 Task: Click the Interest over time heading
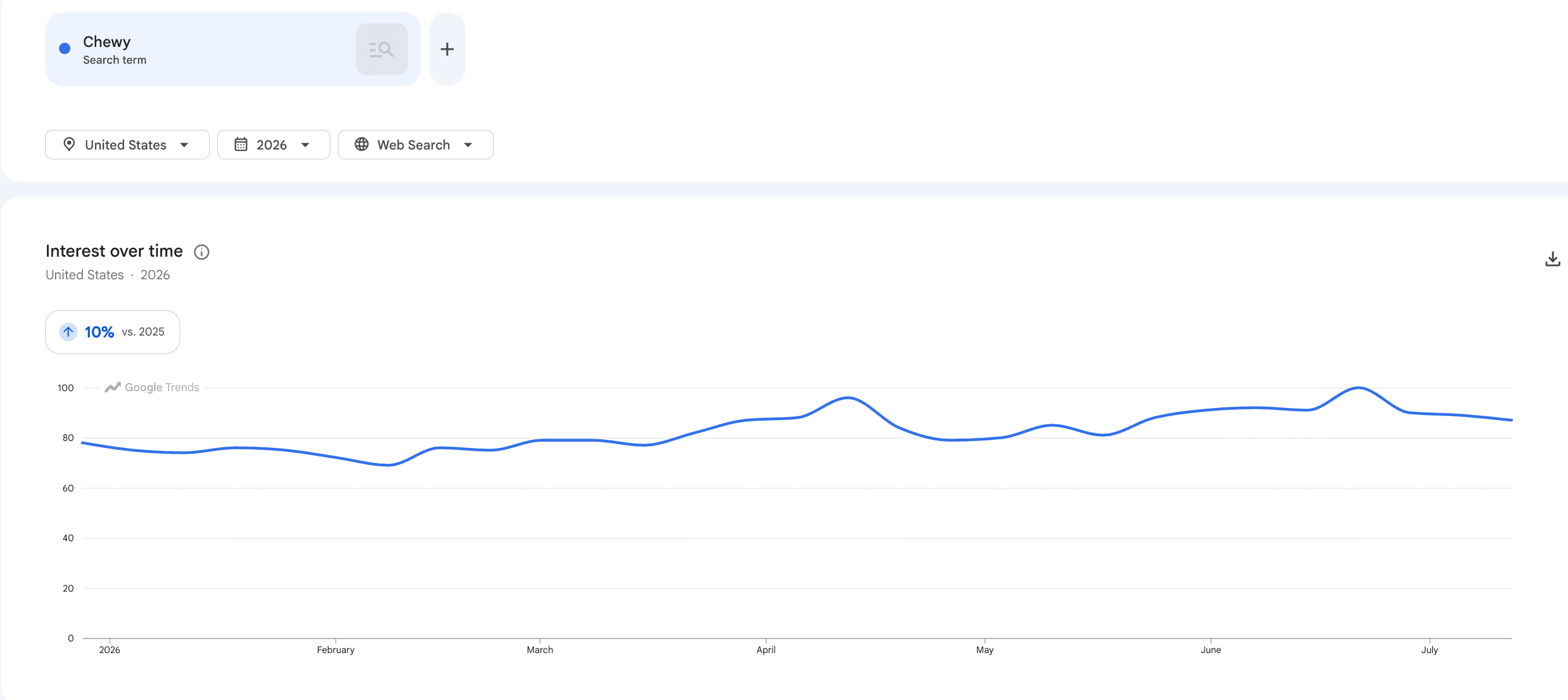[x=114, y=251]
